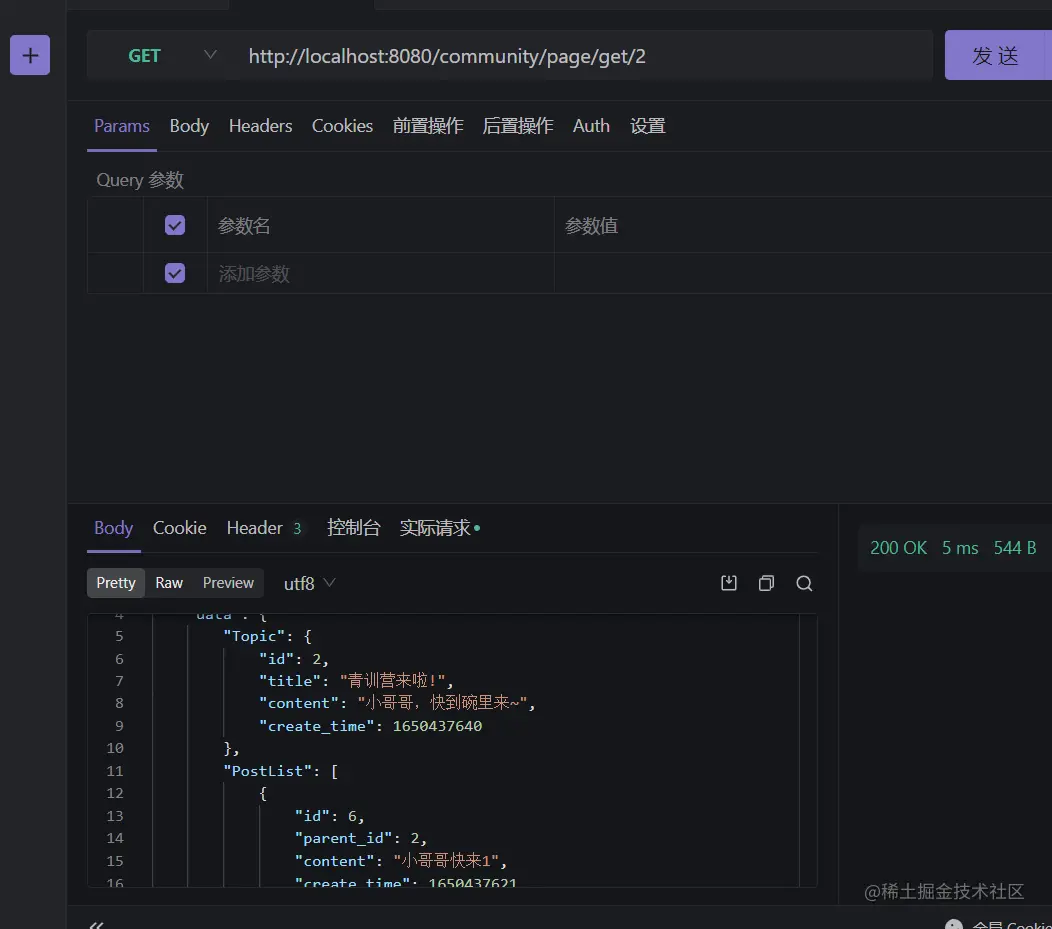Toggle the 添加参数 row checkbox
1052x929 pixels.
(175, 273)
